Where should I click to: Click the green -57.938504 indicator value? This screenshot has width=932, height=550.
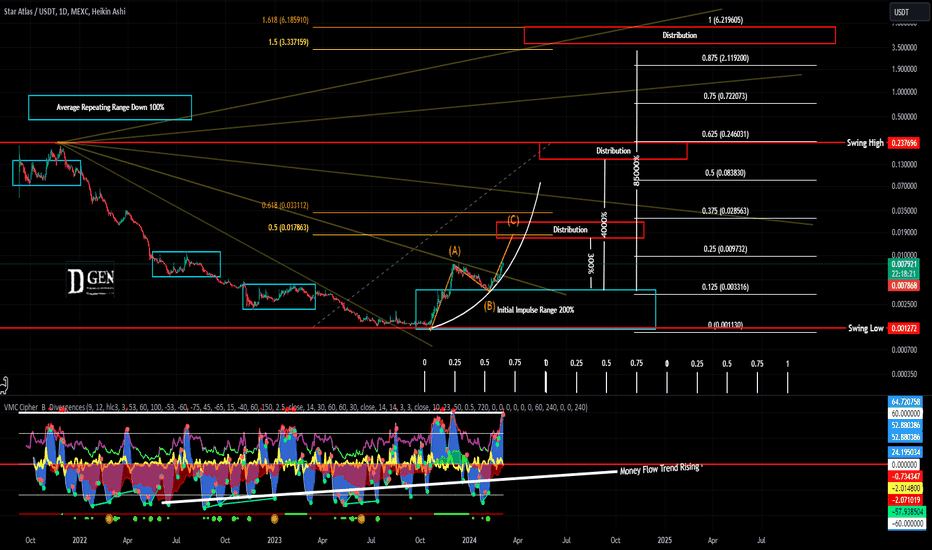(906, 512)
